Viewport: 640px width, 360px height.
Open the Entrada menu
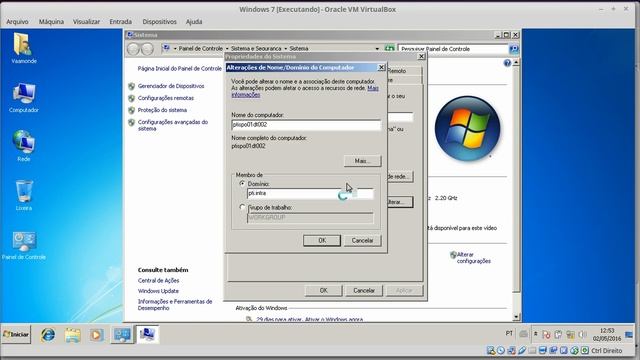[x=120, y=22]
